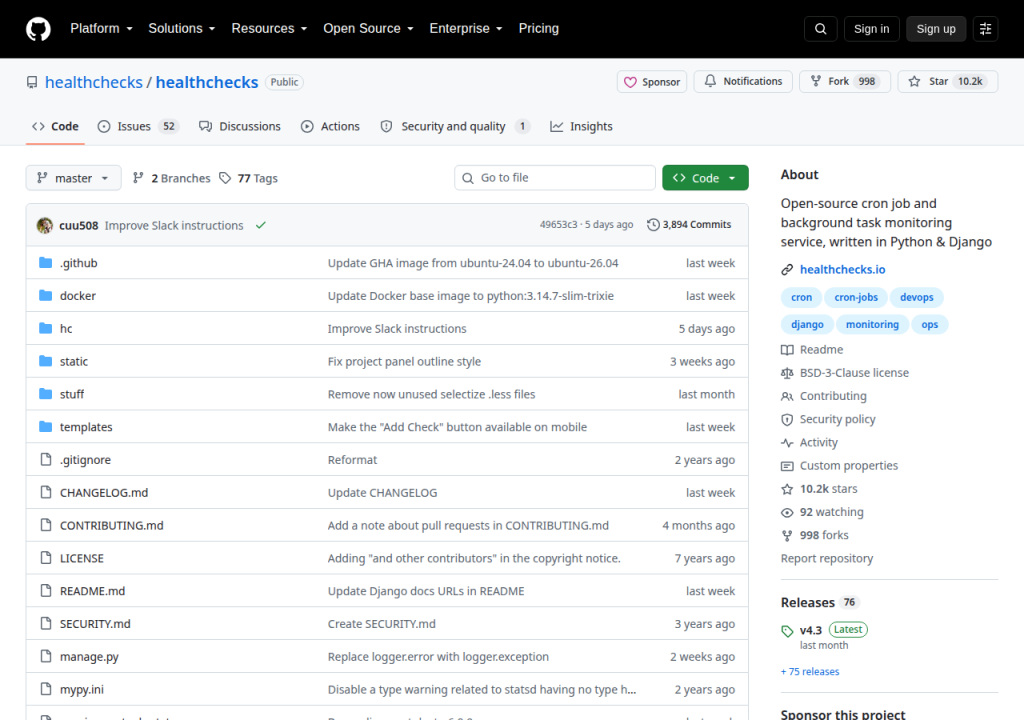Image resolution: width=1024 pixels, height=720 pixels.
Task: Click the cuu508 author avatar
Action: (44, 225)
